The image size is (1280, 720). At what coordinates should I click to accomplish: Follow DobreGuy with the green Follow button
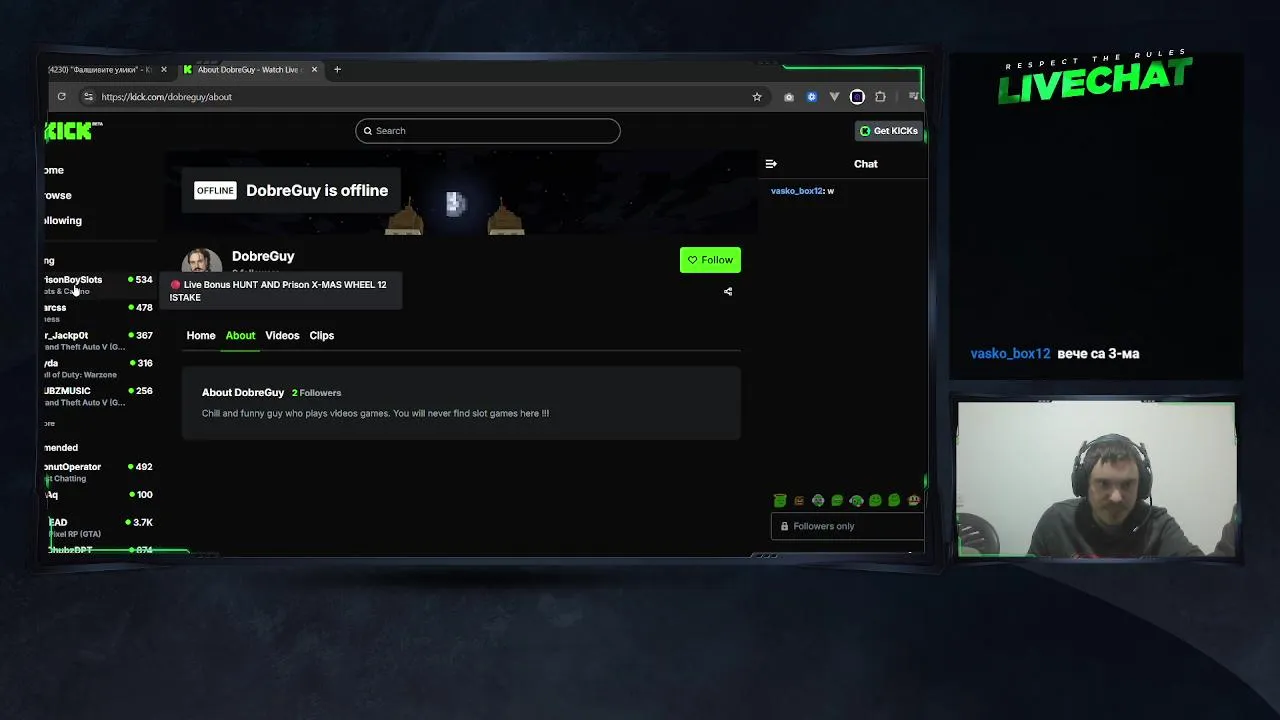(x=710, y=260)
